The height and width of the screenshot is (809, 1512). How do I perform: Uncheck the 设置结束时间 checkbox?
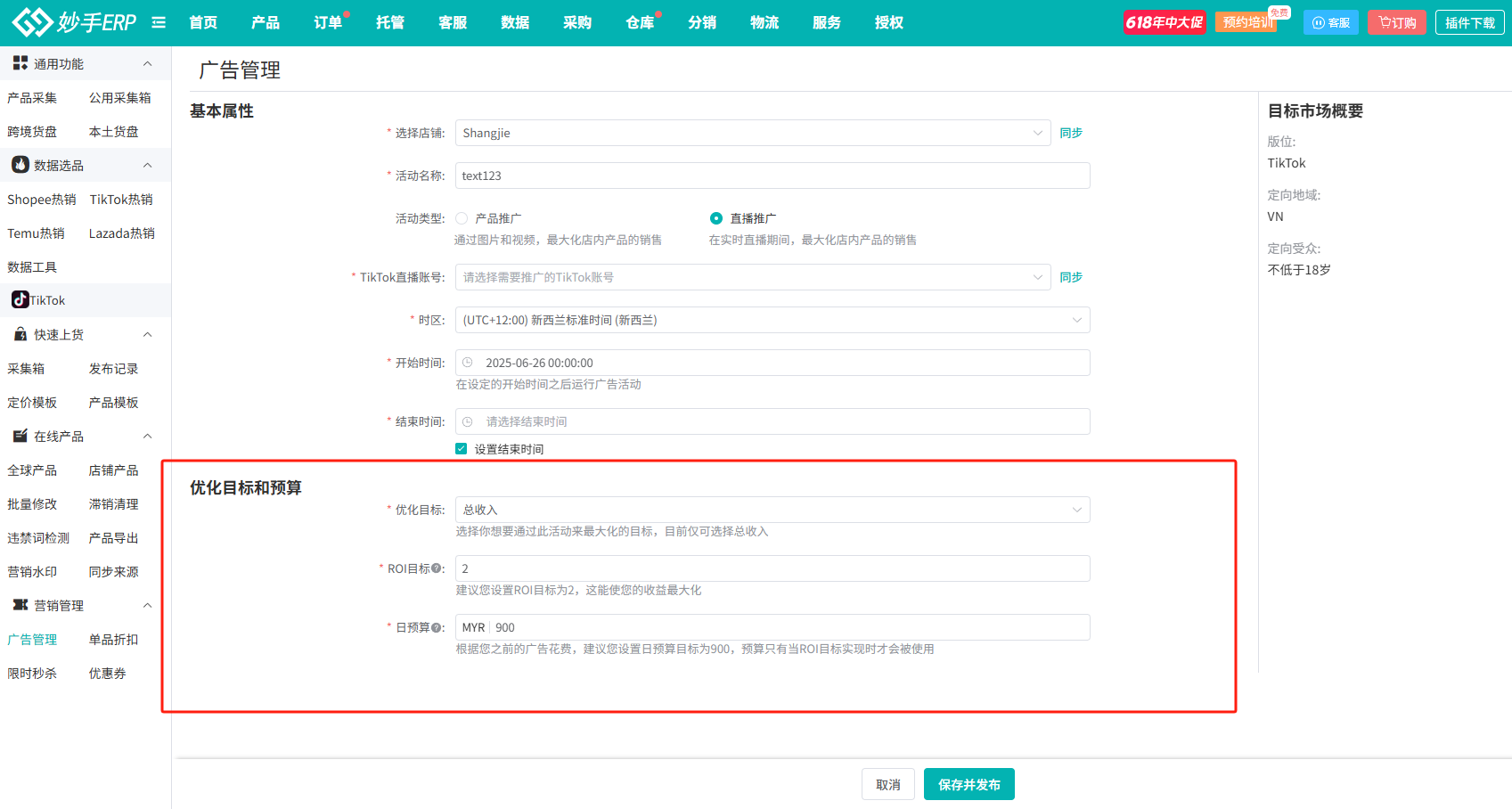(x=461, y=449)
